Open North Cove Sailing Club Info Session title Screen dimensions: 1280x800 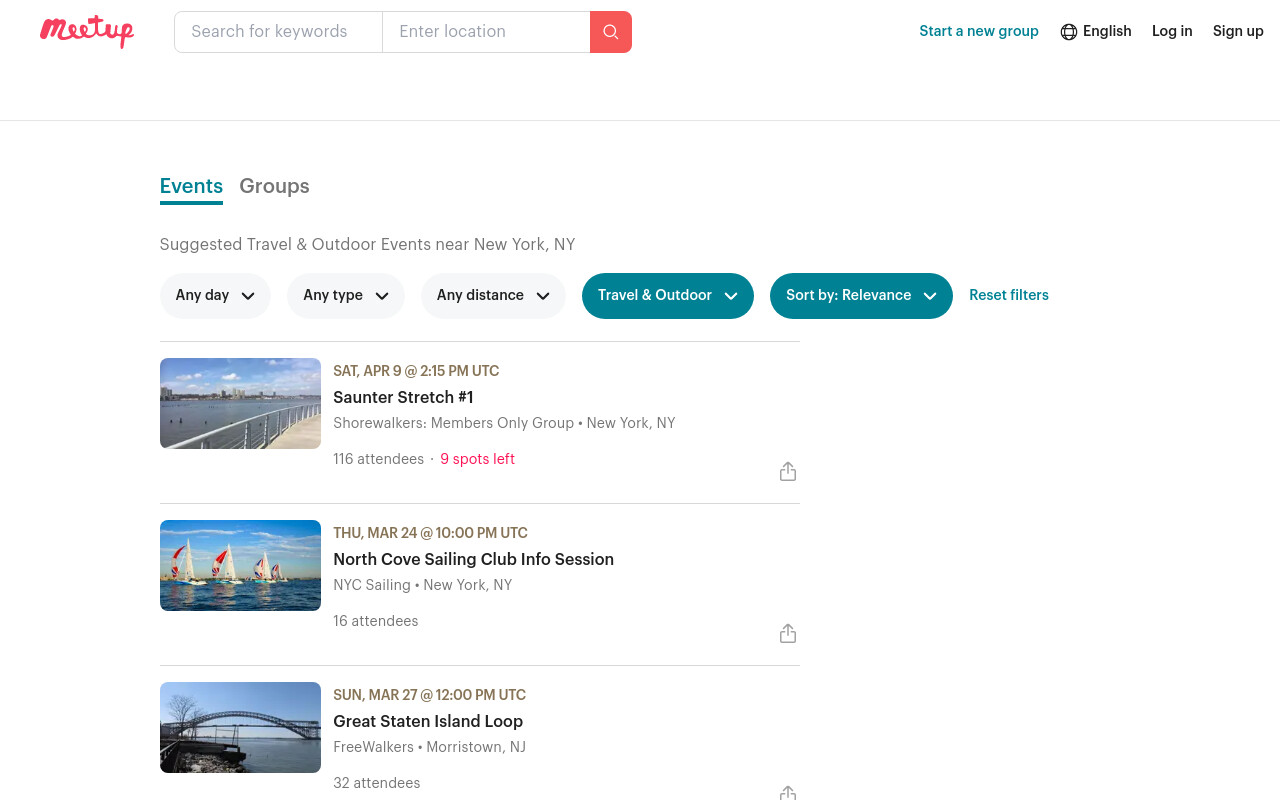tap(473, 559)
